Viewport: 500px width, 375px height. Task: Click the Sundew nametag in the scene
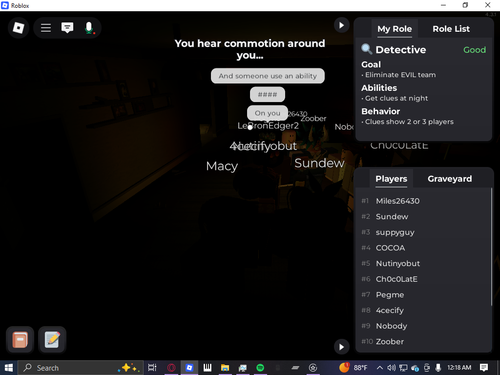(319, 163)
